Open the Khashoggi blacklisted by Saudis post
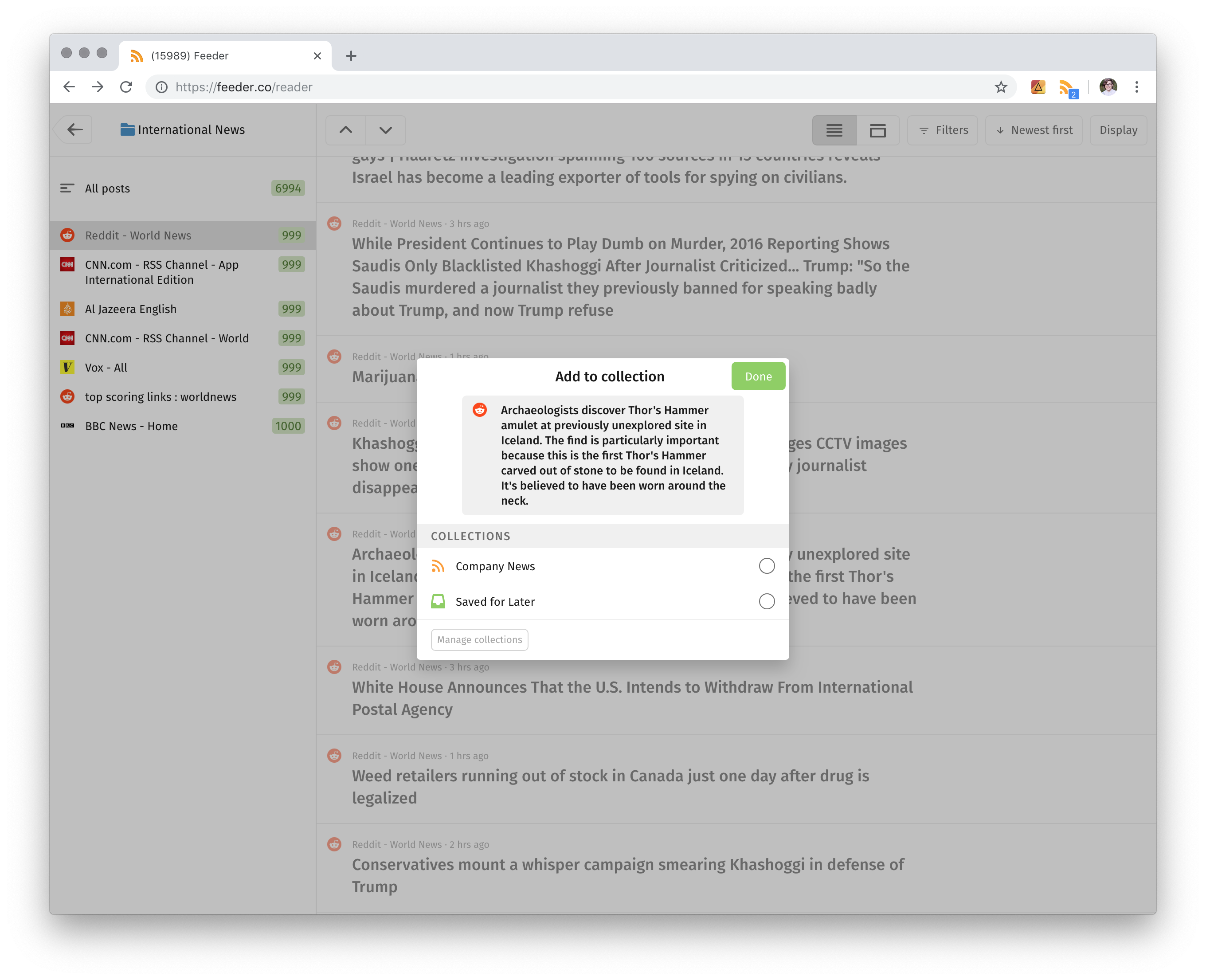 coord(631,277)
